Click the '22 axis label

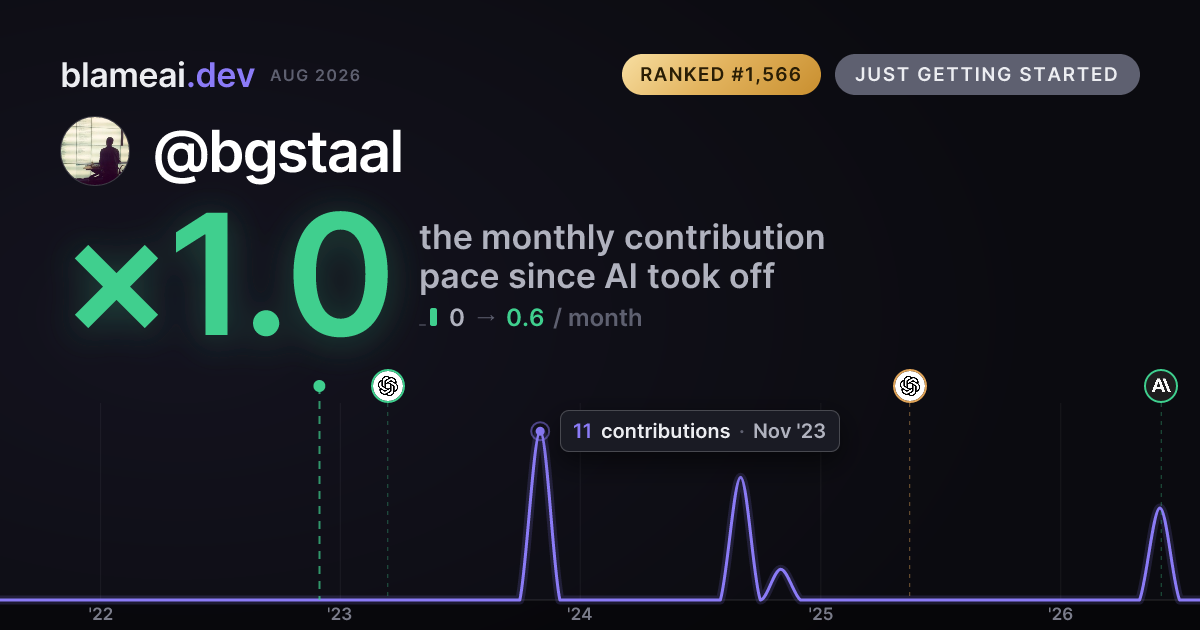point(100,614)
